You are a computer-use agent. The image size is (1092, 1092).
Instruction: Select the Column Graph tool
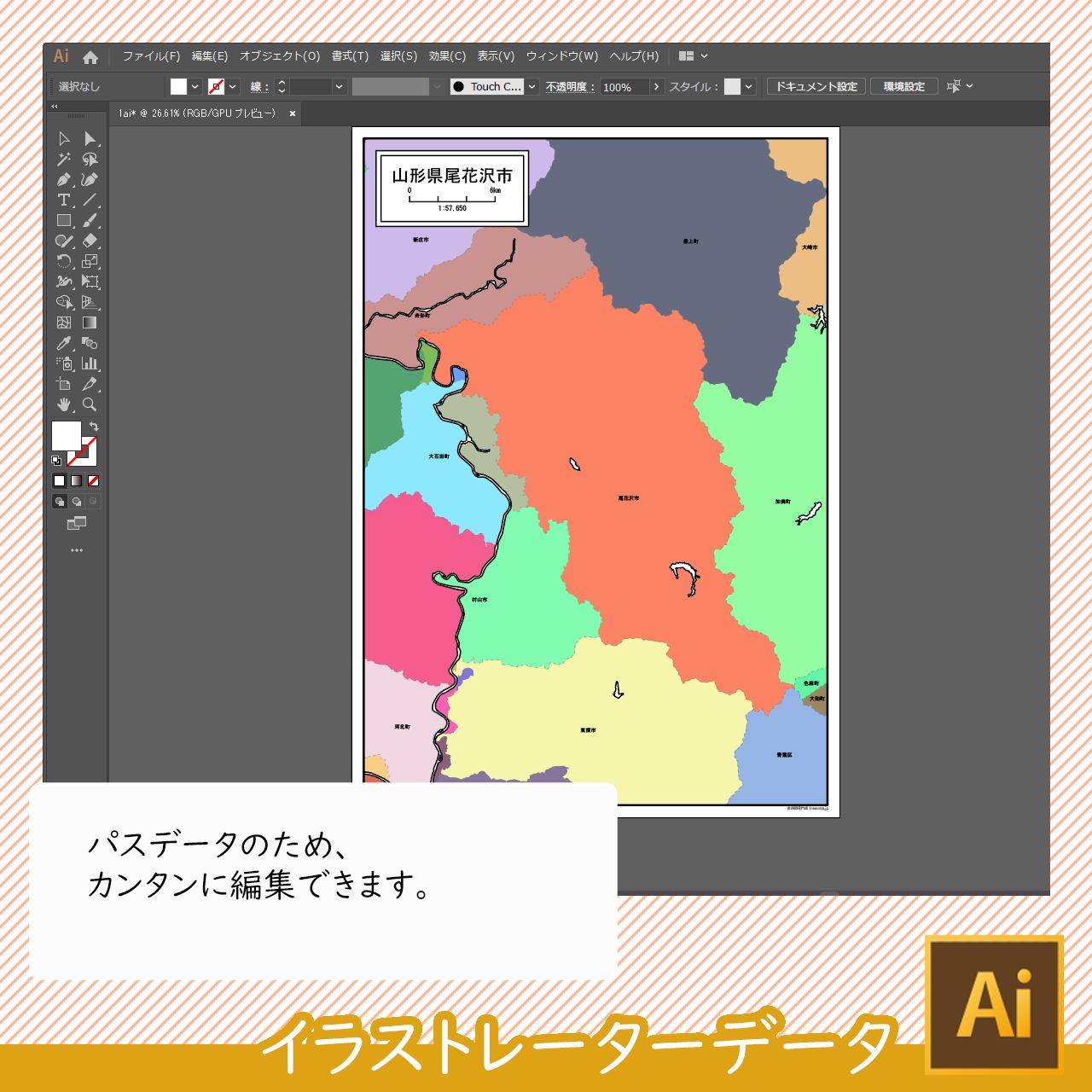point(90,364)
